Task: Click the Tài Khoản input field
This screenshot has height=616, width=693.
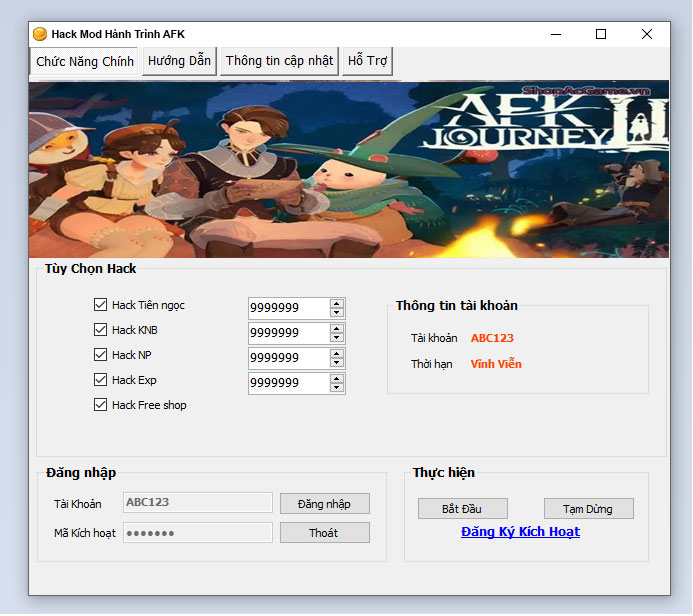Action: coord(198,502)
